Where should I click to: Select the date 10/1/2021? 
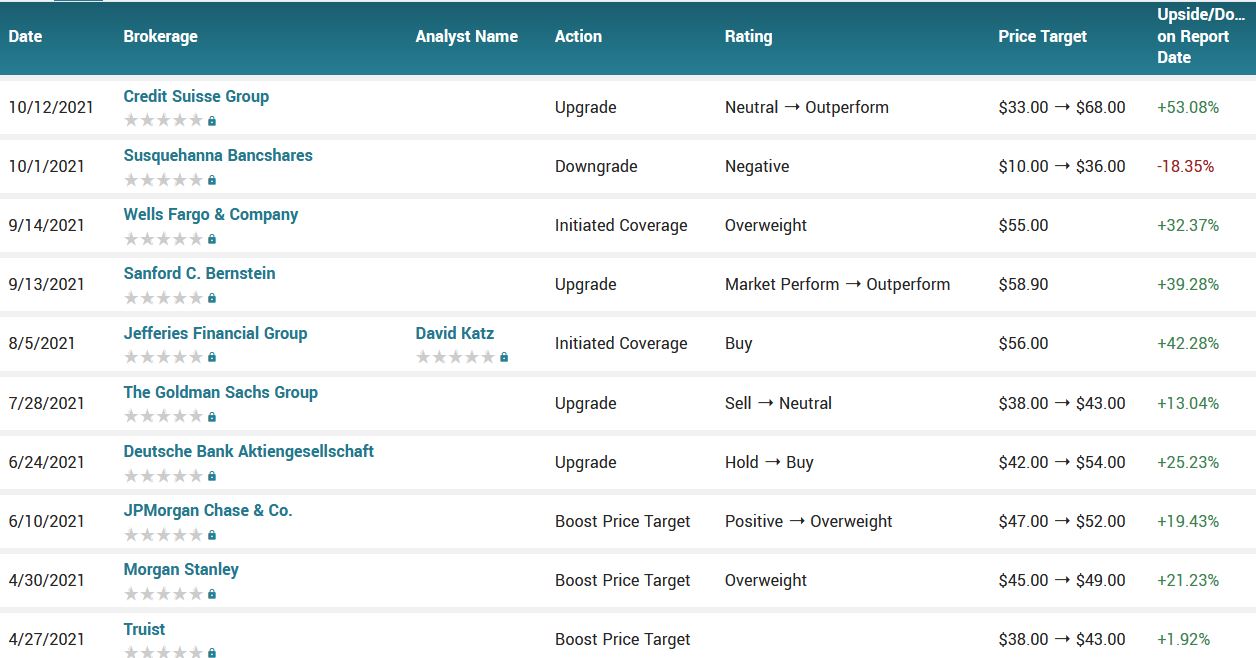pyautogui.click(x=47, y=166)
